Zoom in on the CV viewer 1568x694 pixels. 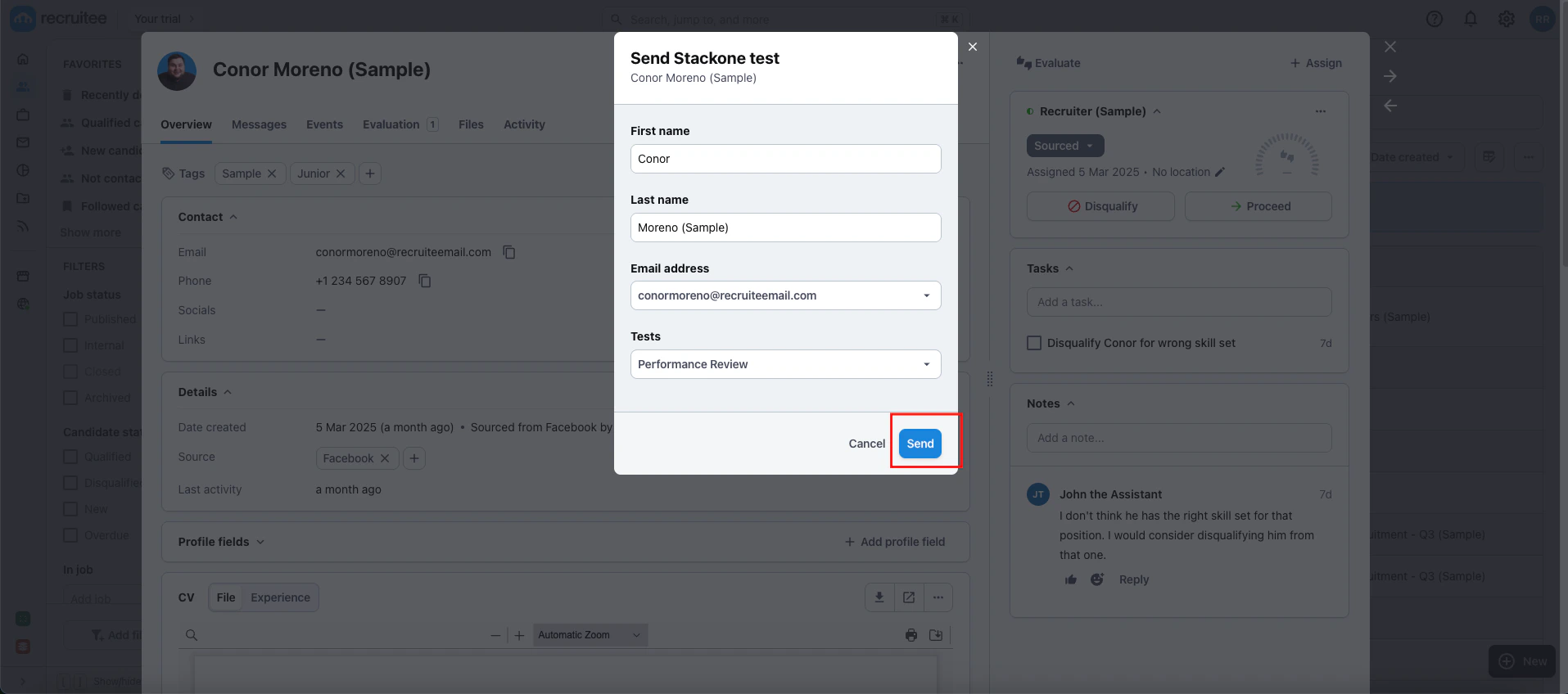(x=519, y=635)
